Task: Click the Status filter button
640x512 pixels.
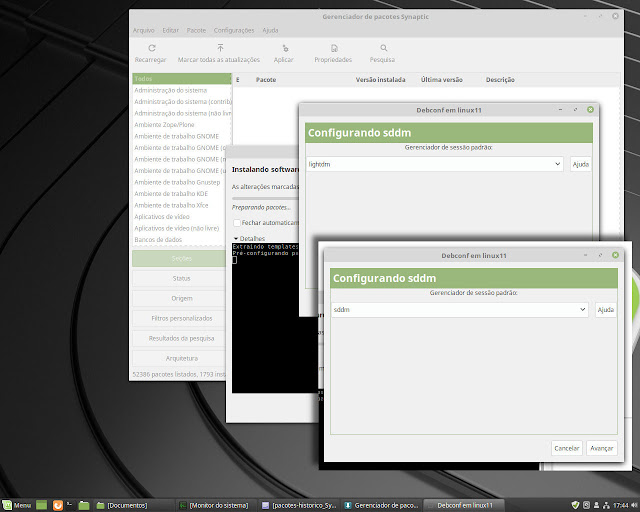Action: 179,278
